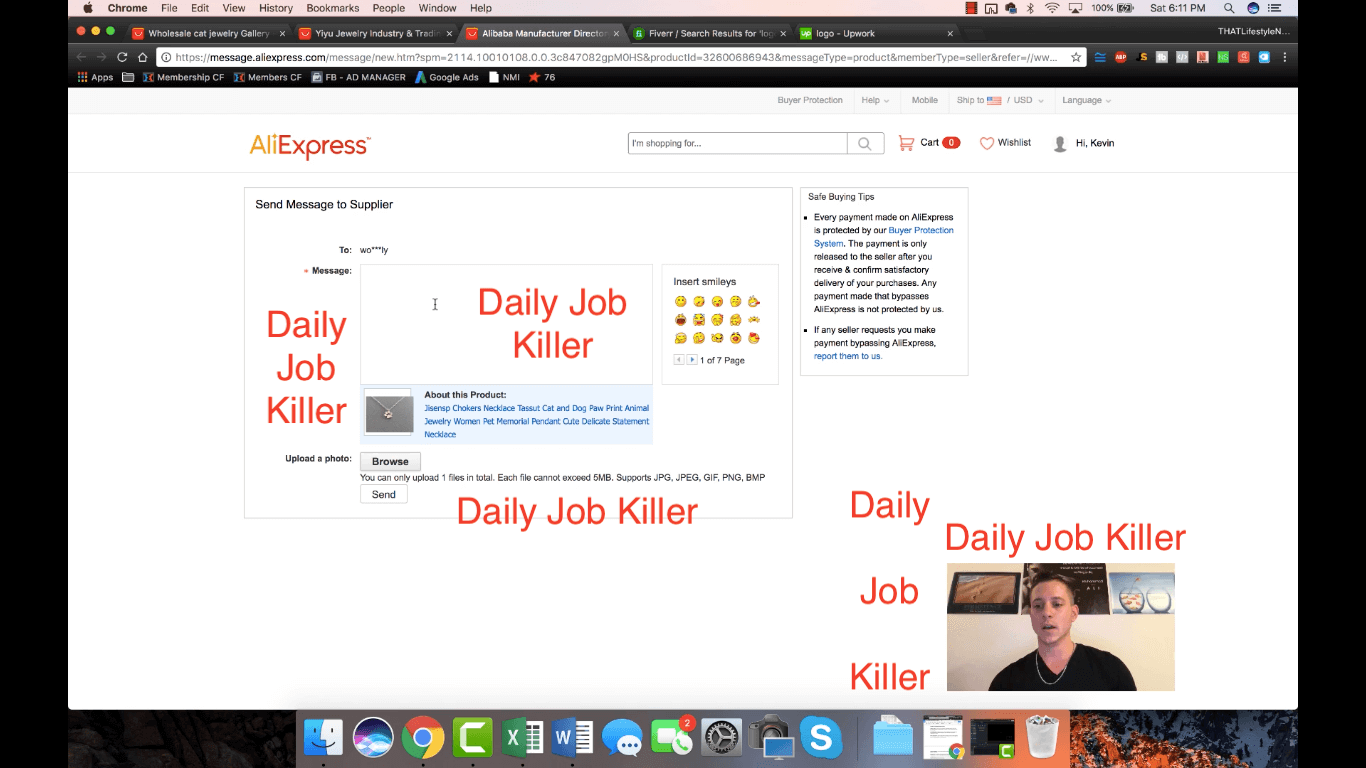Open the shopping Cart icon

tap(906, 143)
